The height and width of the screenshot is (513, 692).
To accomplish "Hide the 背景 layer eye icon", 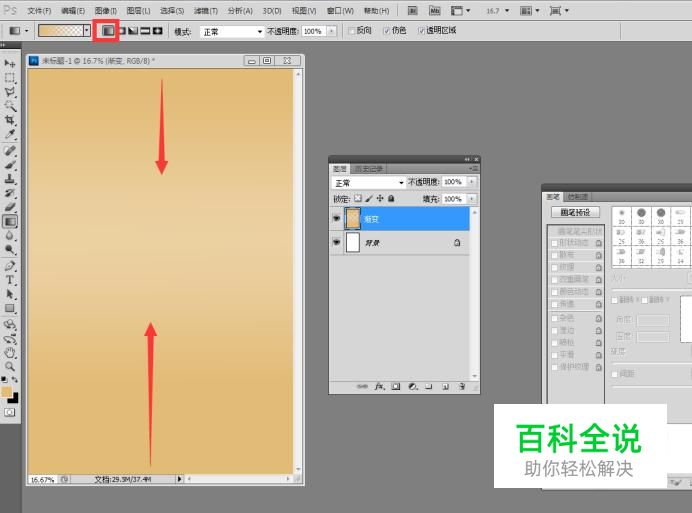I will (336, 242).
